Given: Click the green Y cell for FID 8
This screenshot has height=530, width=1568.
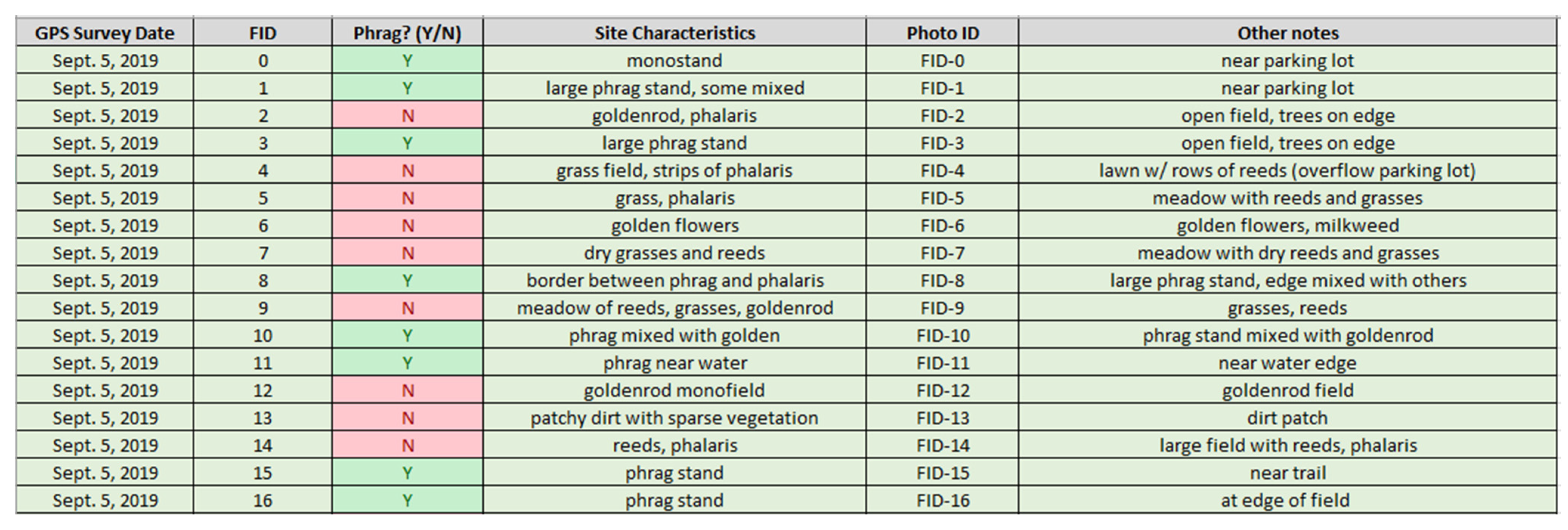Looking at the screenshot, I should pyautogui.click(x=407, y=281).
